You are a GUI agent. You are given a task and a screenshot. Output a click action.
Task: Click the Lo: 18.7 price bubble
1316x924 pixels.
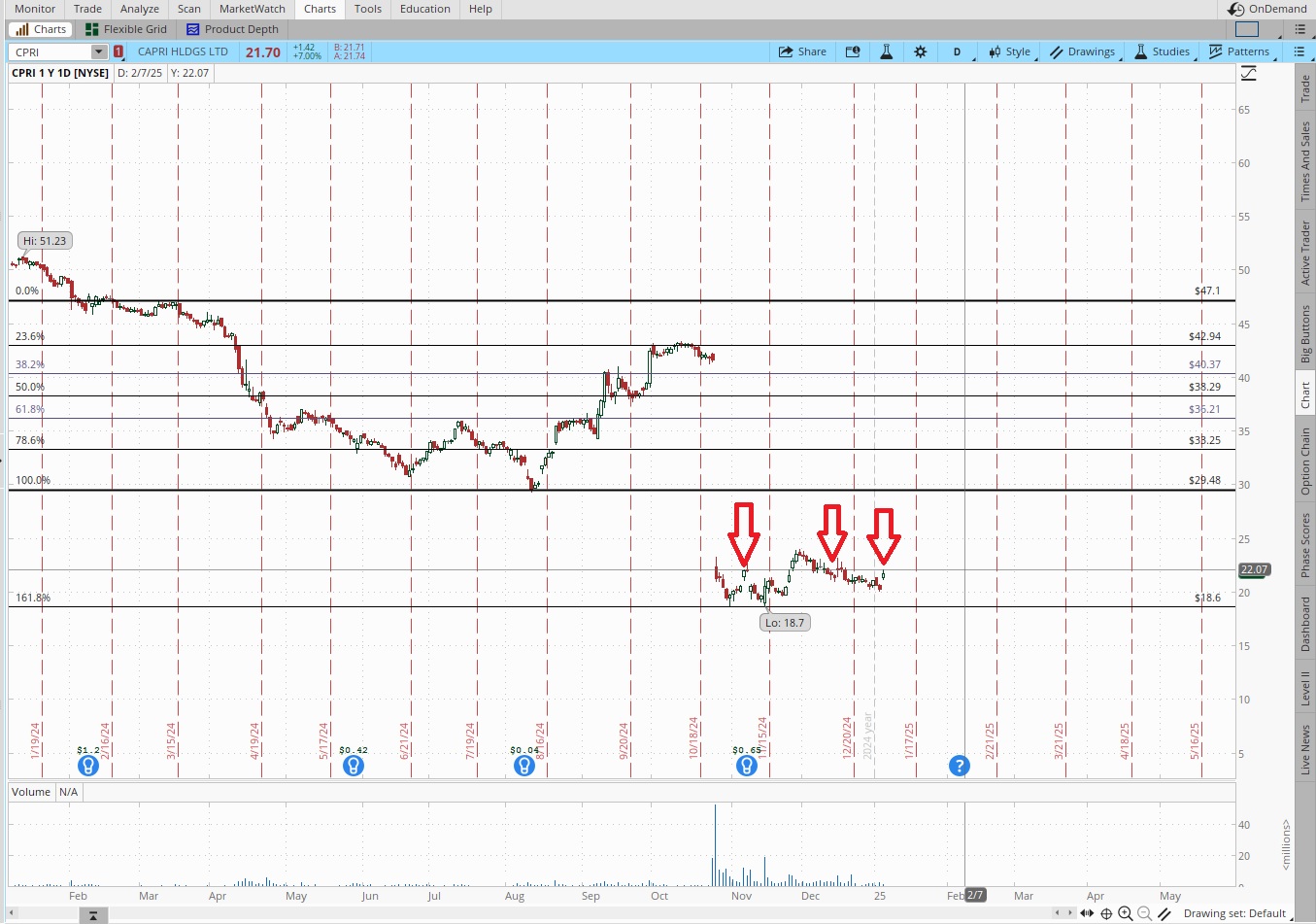pyautogui.click(x=785, y=623)
